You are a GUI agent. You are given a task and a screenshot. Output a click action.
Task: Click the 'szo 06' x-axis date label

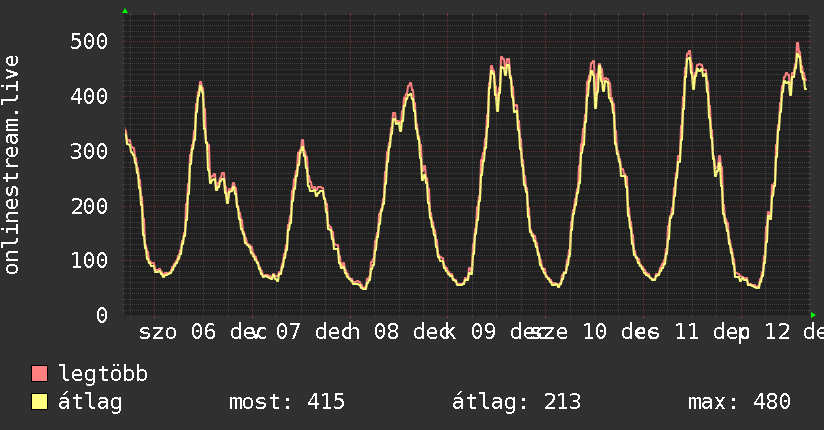[177, 332]
